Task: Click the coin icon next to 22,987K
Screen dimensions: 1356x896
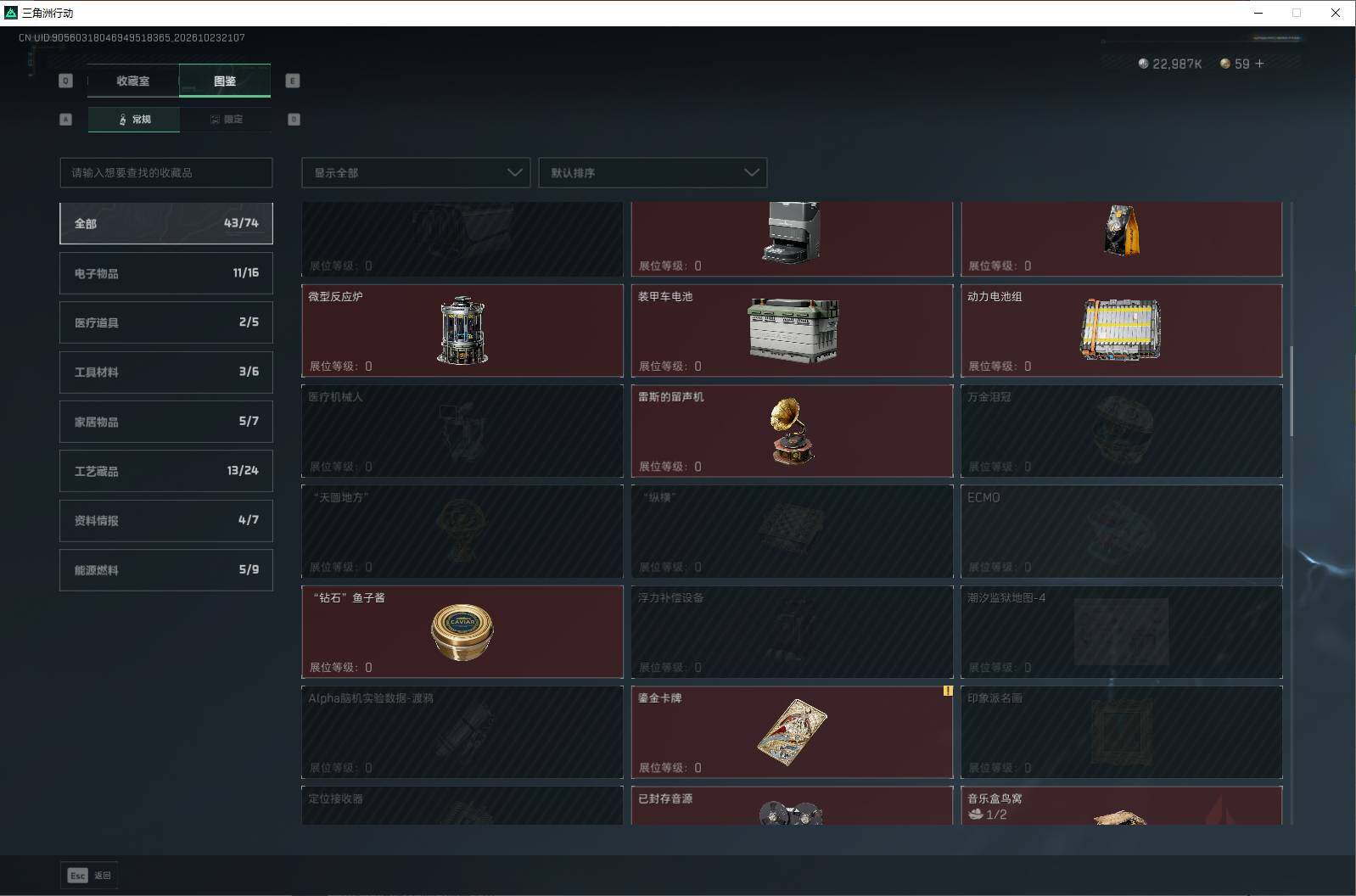Action: tap(1143, 64)
